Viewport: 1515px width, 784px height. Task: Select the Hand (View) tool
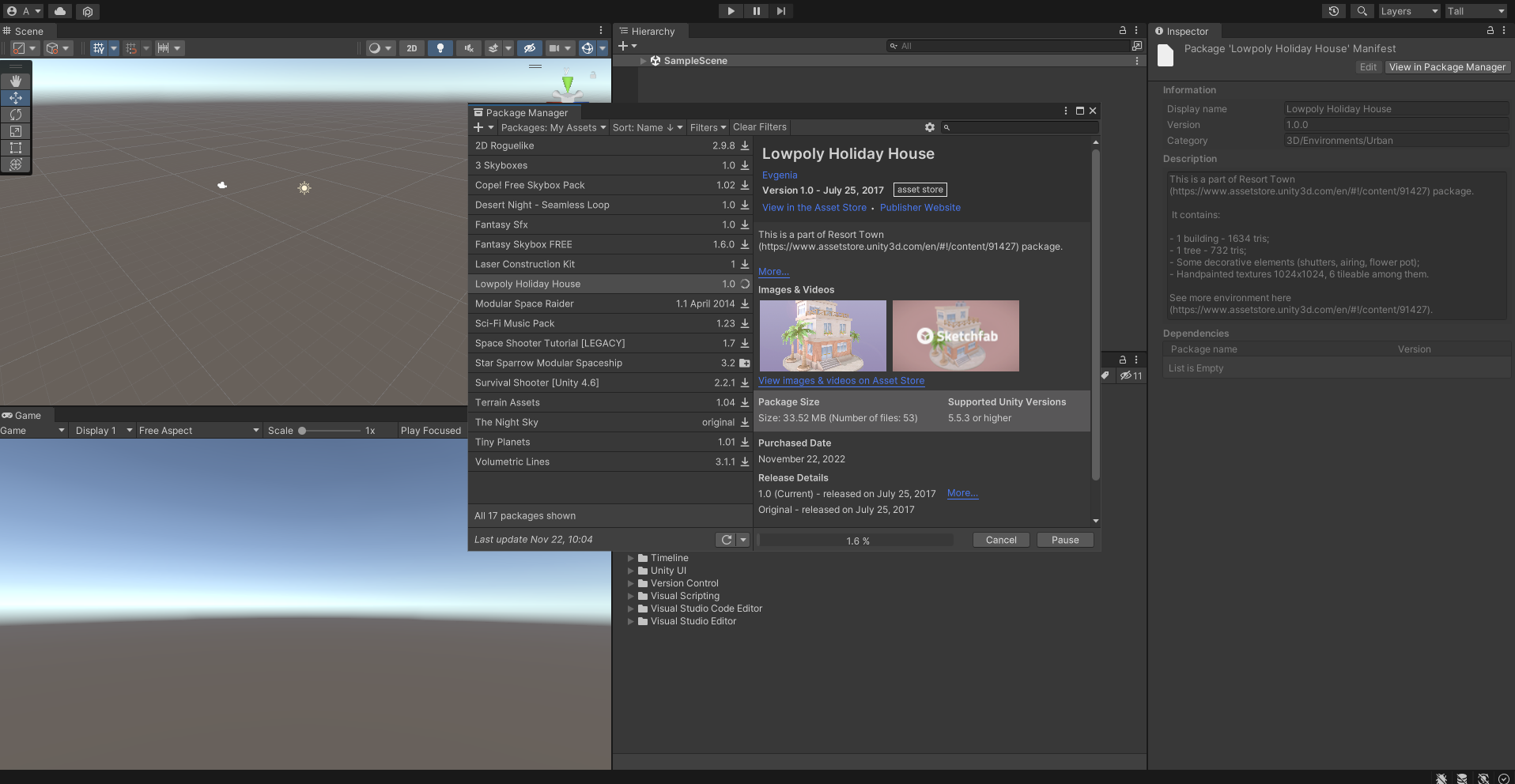[16, 81]
